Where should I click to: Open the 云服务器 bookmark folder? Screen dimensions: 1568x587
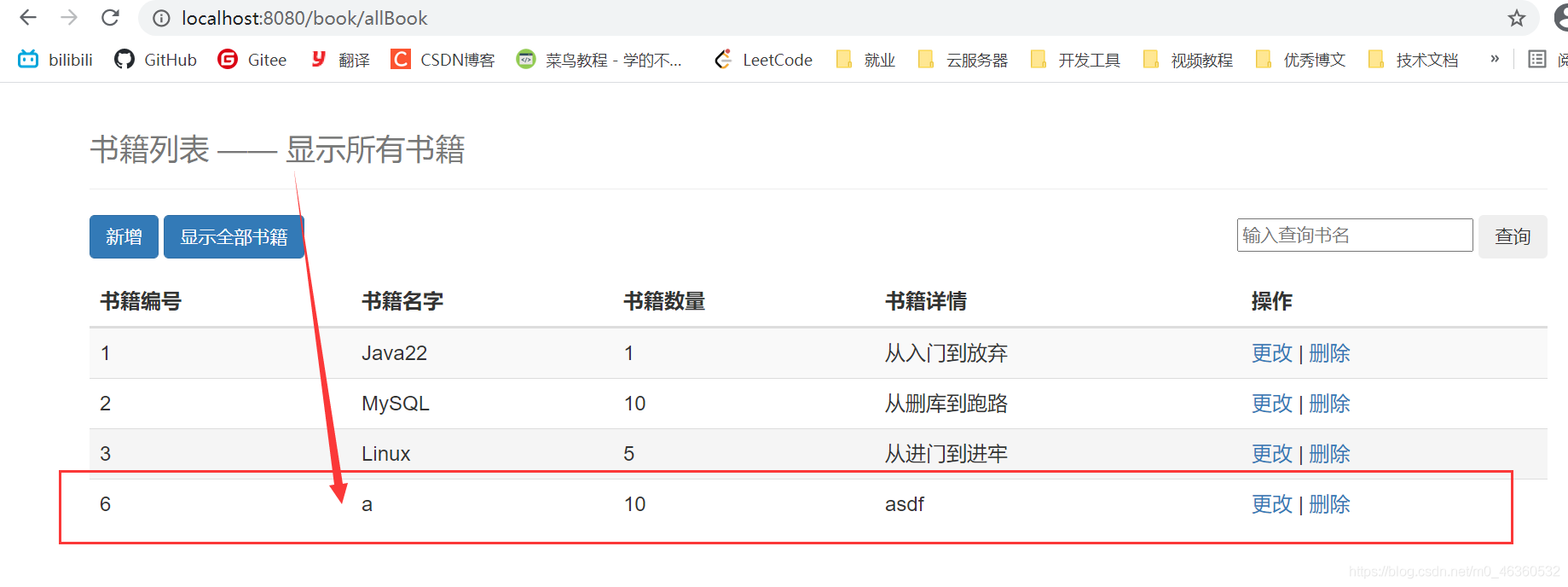963,60
